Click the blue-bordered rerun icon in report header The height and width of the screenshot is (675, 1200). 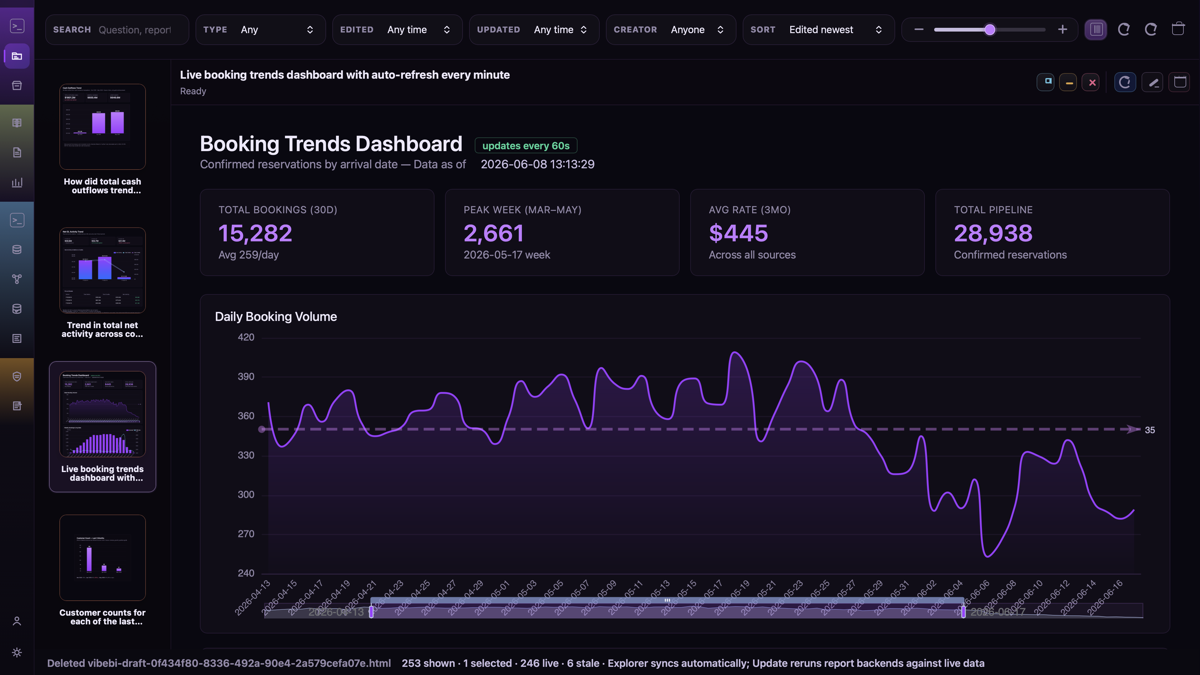click(x=1125, y=82)
